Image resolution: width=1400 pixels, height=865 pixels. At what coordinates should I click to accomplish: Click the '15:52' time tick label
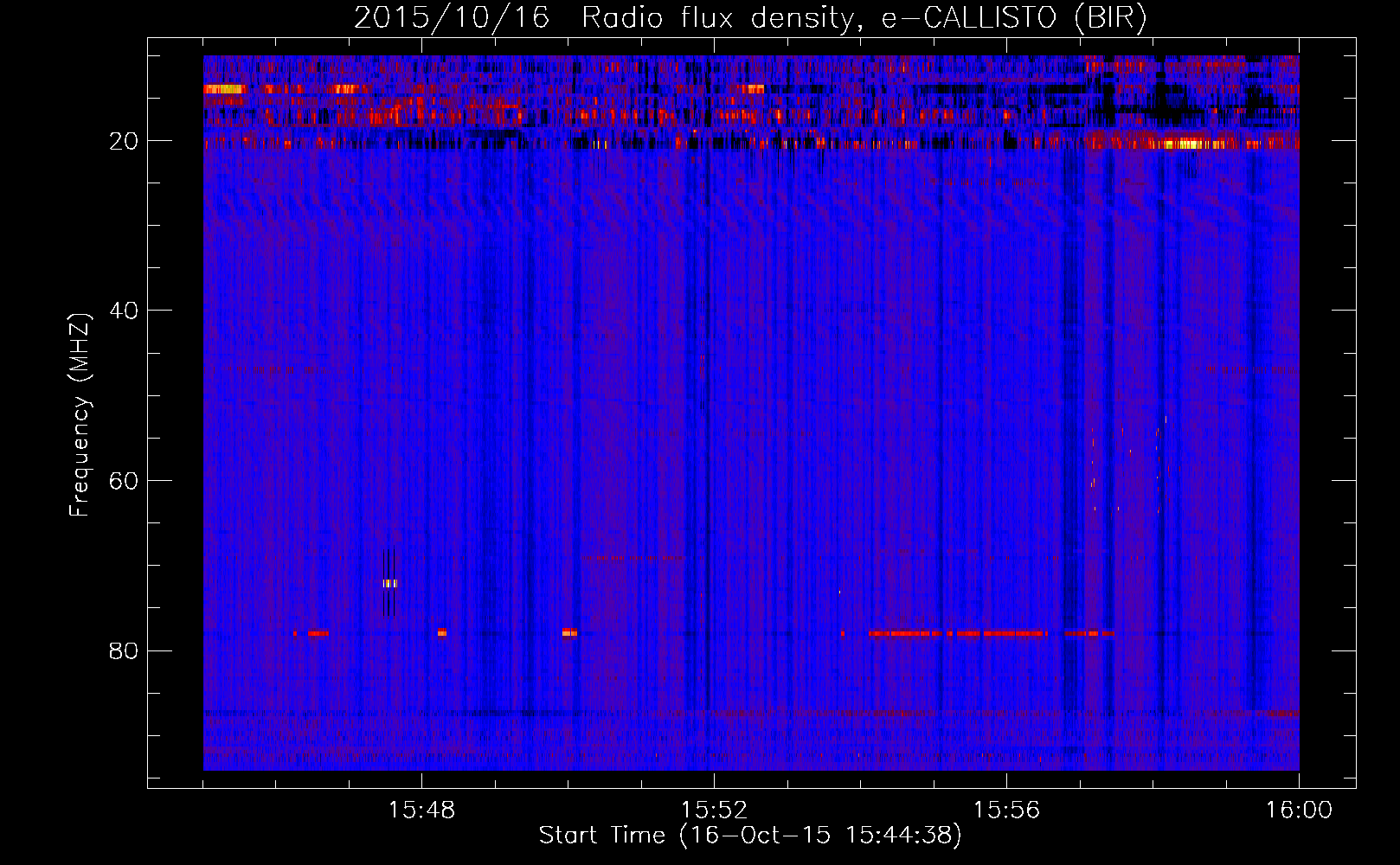(x=714, y=811)
